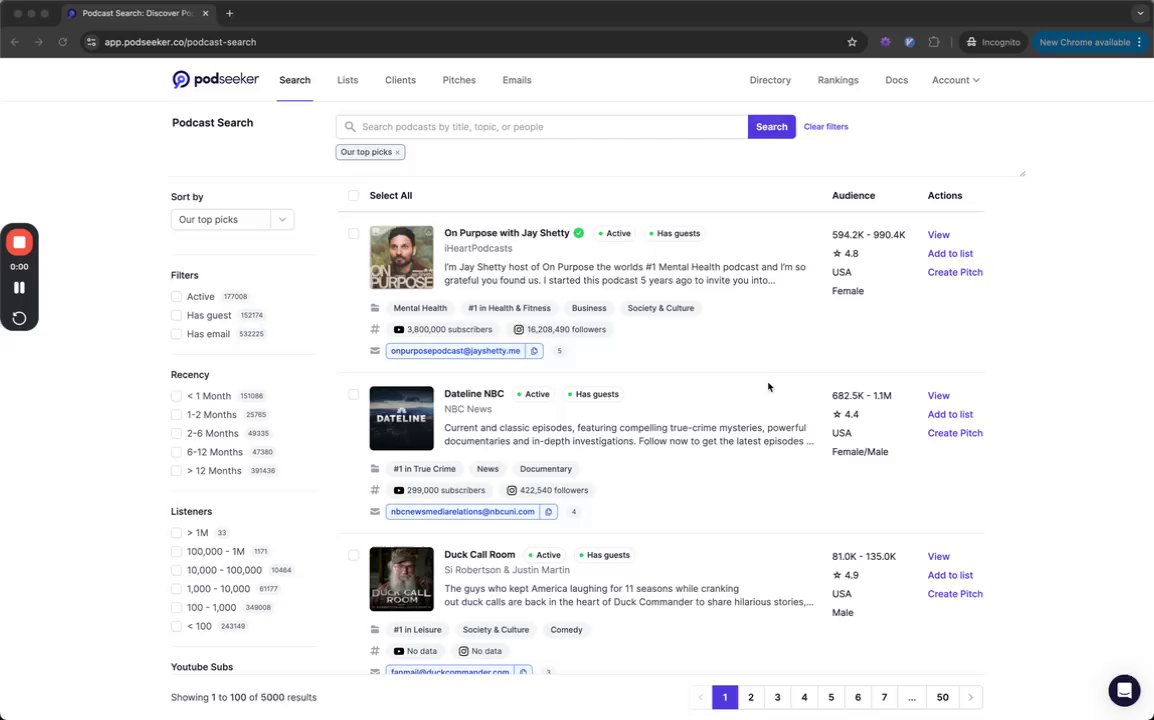Open the Clients tab
The height and width of the screenshot is (720, 1154).
[x=400, y=80]
